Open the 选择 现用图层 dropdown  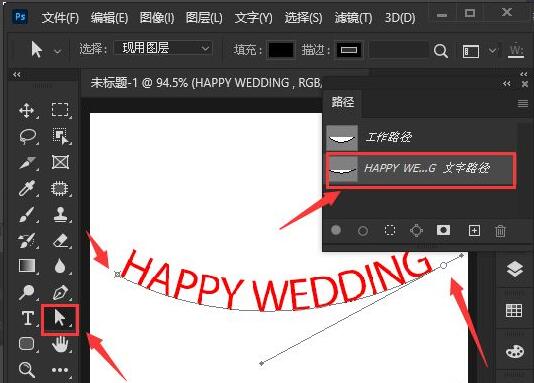click(x=163, y=48)
